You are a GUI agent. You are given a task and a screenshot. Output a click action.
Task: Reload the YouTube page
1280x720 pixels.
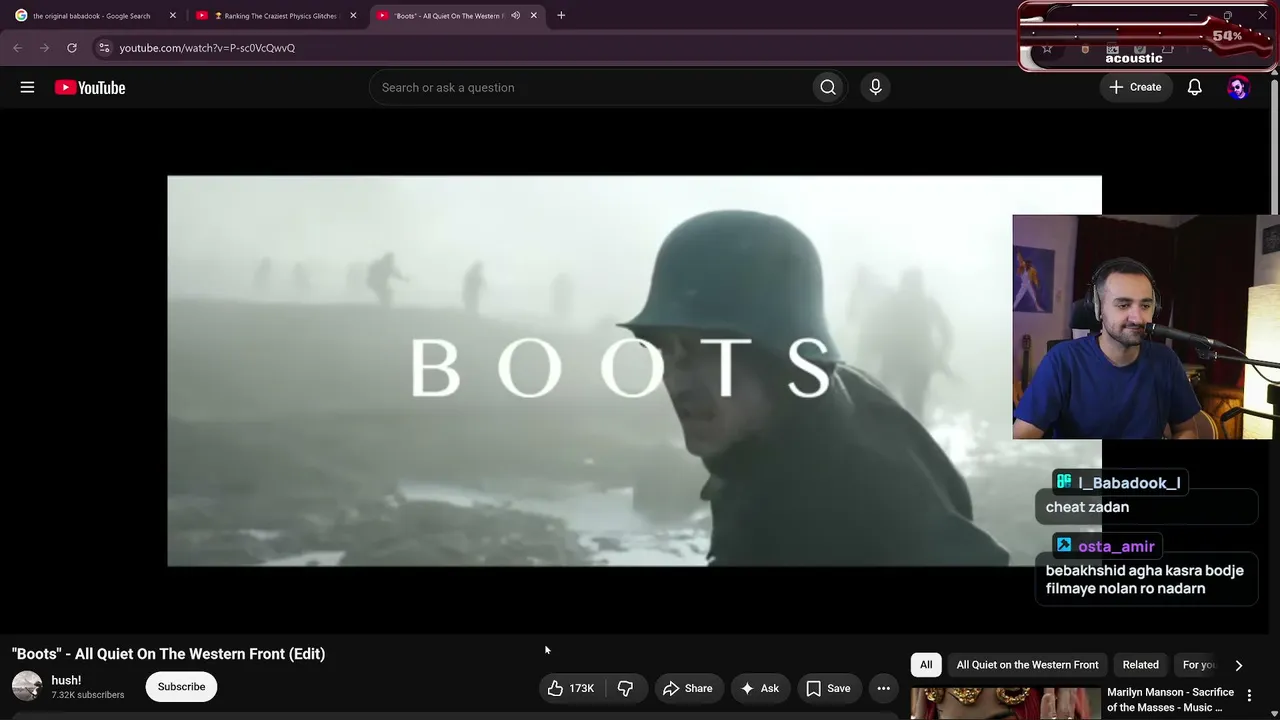[x=72, y=47]
